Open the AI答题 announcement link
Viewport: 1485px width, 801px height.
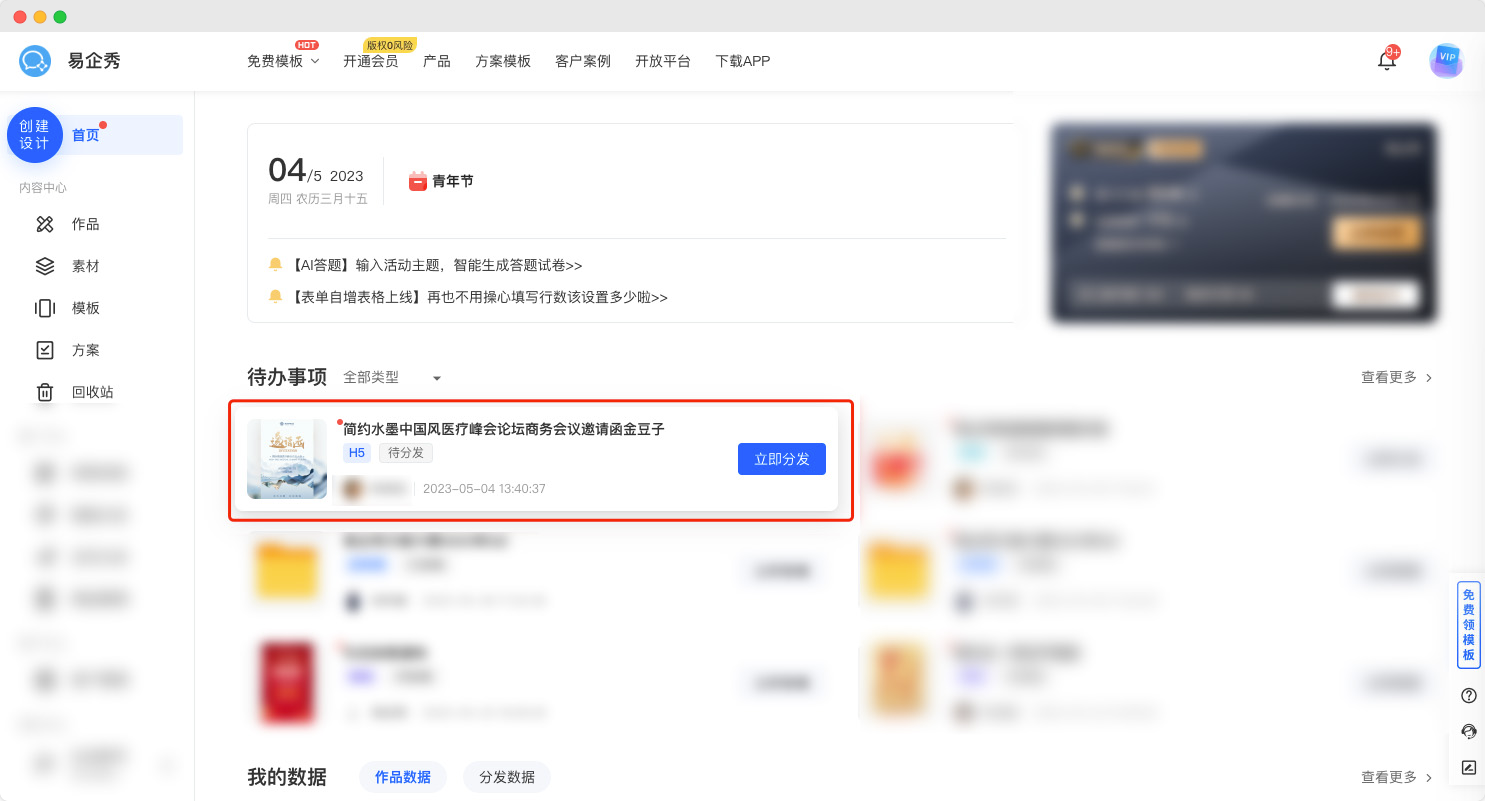pyautogui.click(x=436, y=265)
